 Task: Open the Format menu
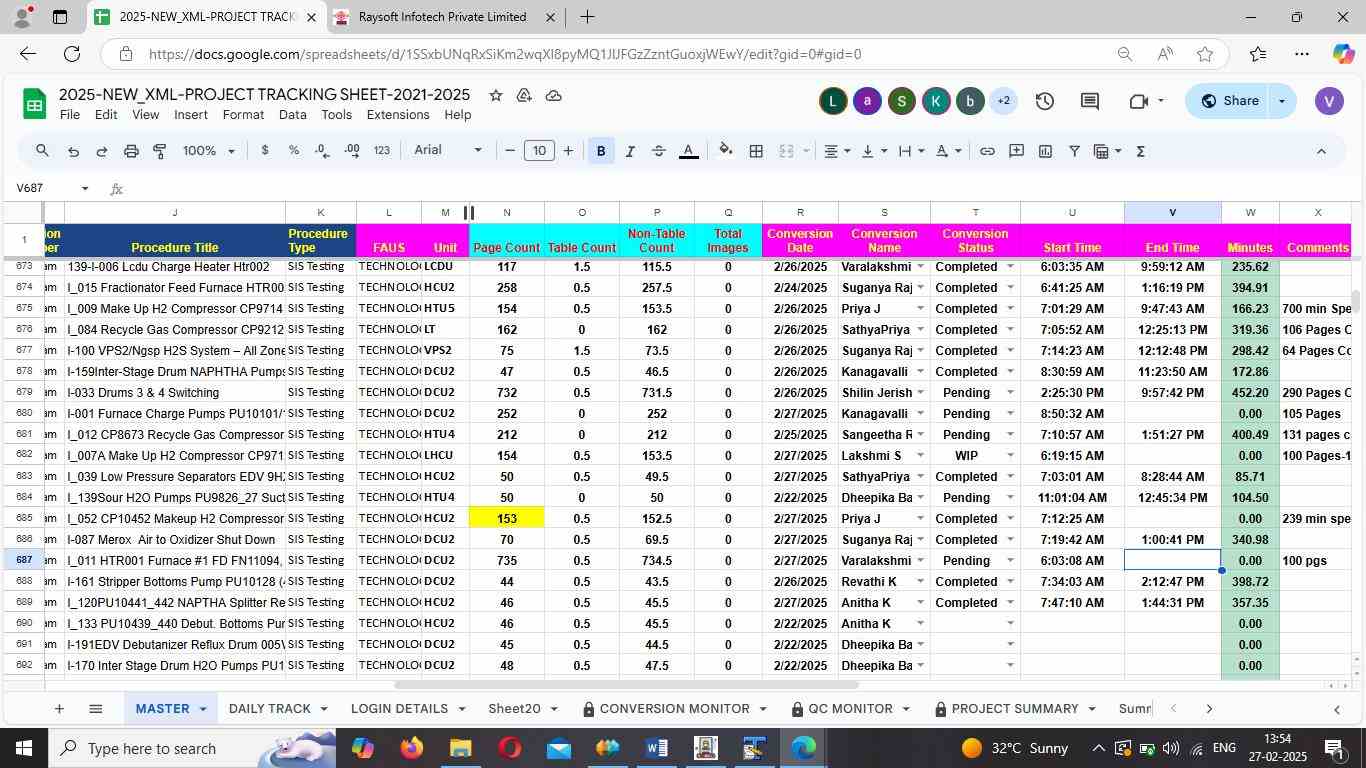coord(243,115)
